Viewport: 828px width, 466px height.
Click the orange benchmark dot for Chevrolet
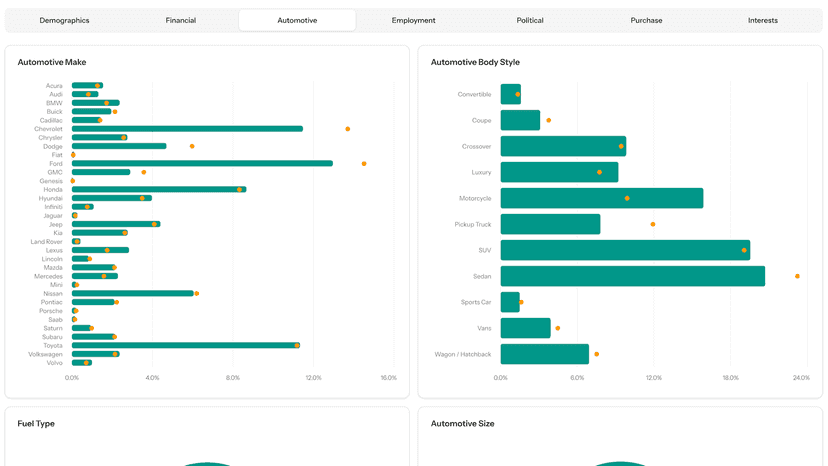(347, 129)
